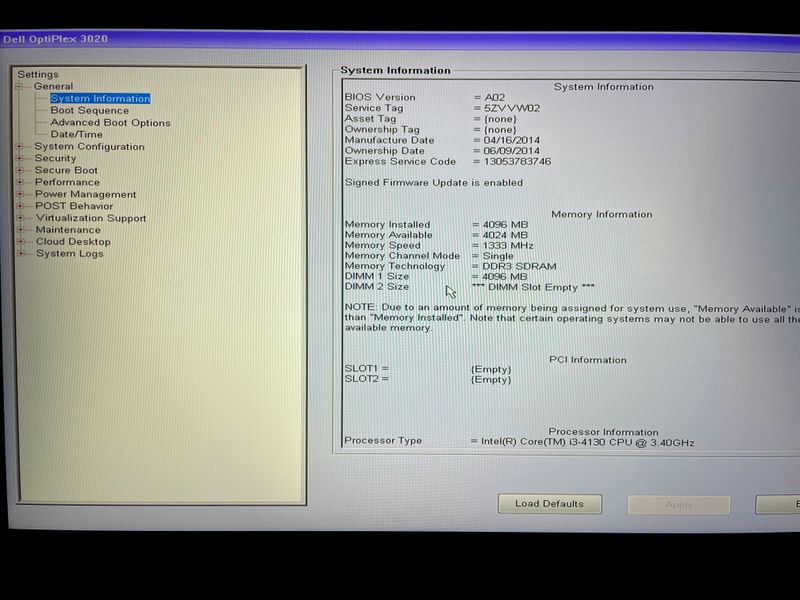Click the Load Defaults button
800x600 pixels.
(x=549, y=504)
